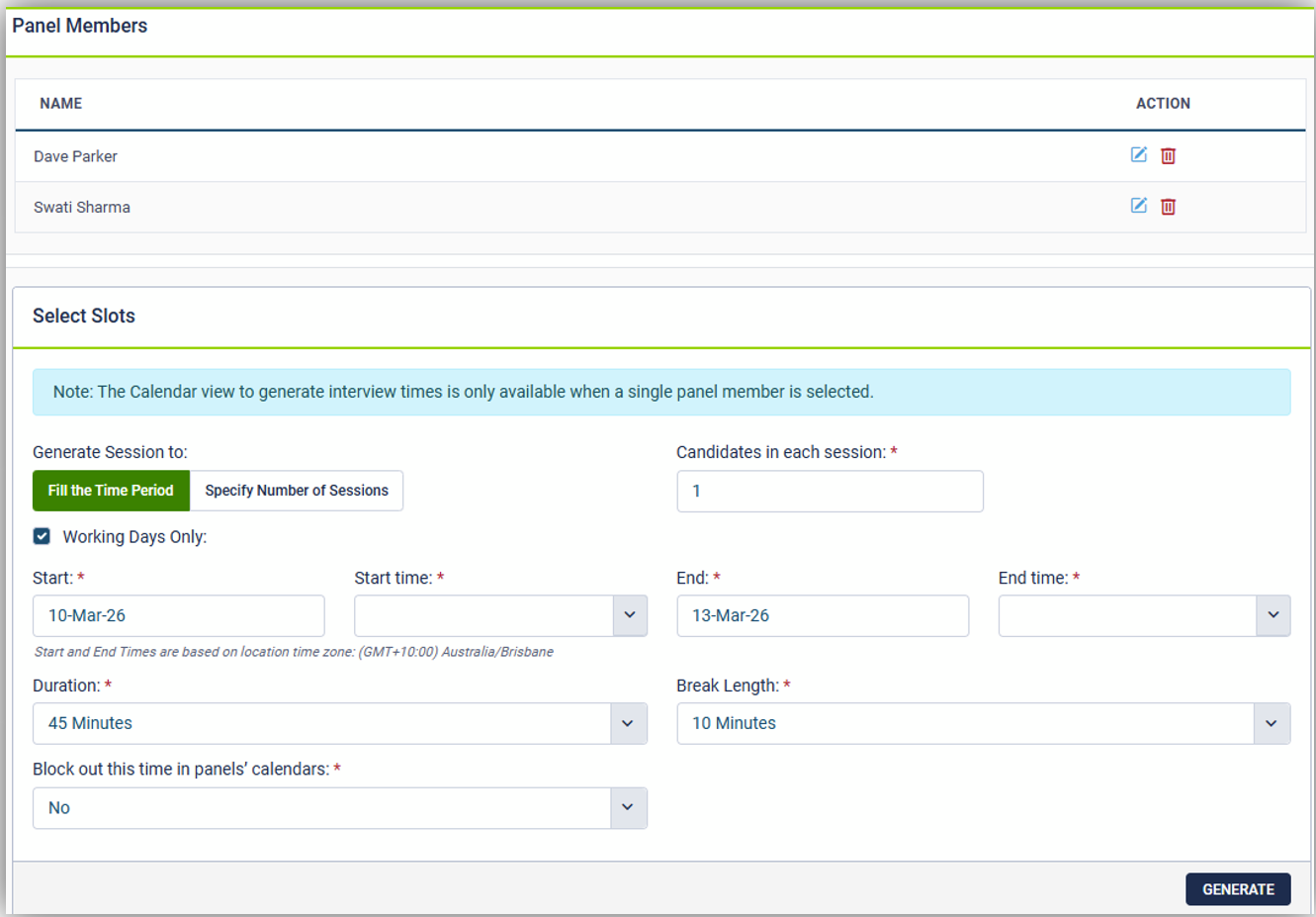Open the Duration dropdown showing 45 Minutes
Viewport: 1316px width, 917px height.
[x=339, y=723]
